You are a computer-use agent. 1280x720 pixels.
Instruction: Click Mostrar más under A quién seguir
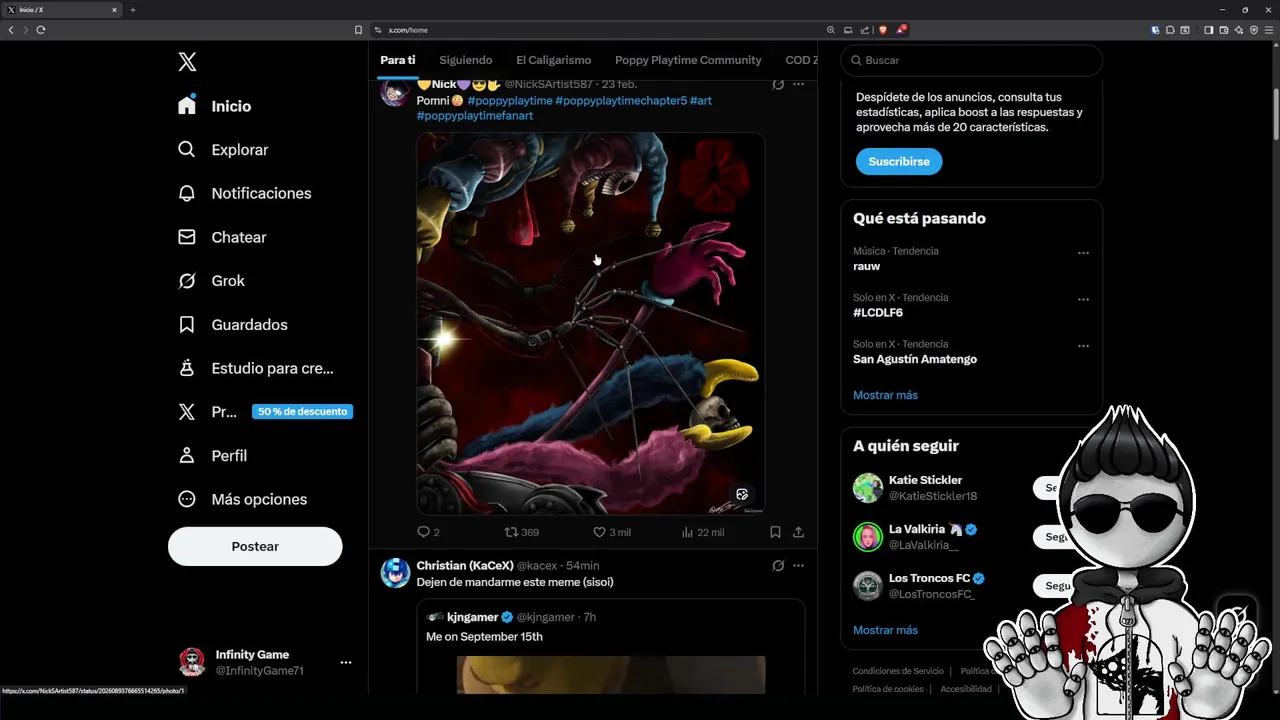[x=885, y=630]
